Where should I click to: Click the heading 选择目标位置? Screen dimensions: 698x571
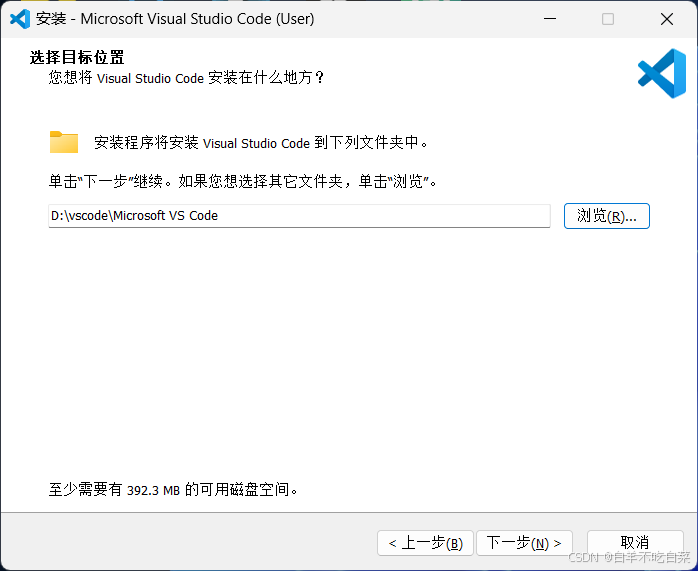(x=77, y=57)
